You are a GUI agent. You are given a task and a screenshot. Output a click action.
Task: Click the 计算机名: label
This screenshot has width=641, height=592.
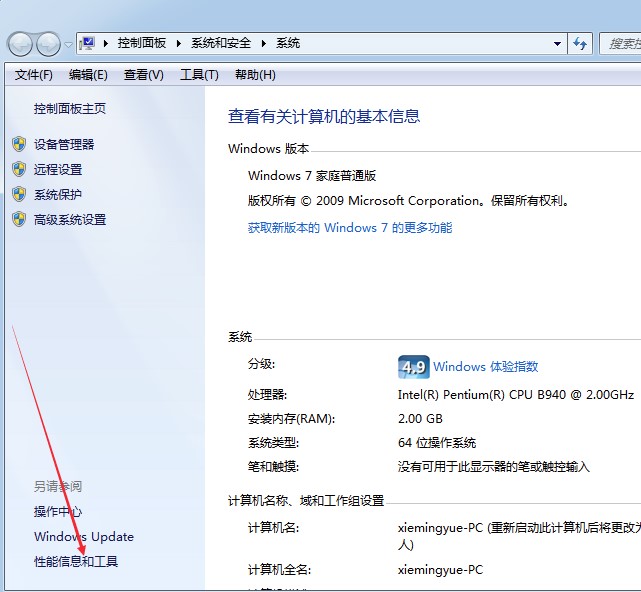tap(273, 528)
